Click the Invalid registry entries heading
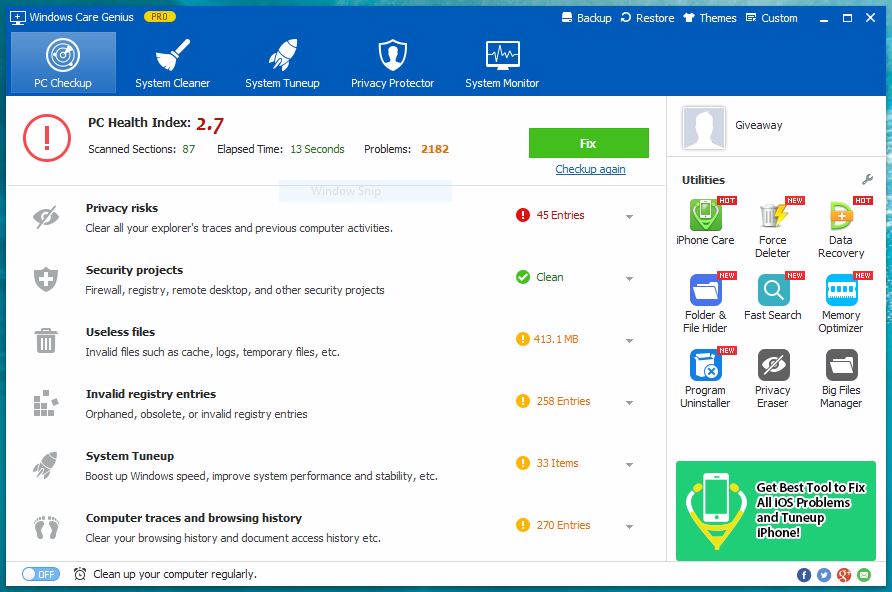892x592 pixels. tap(151, 394)
